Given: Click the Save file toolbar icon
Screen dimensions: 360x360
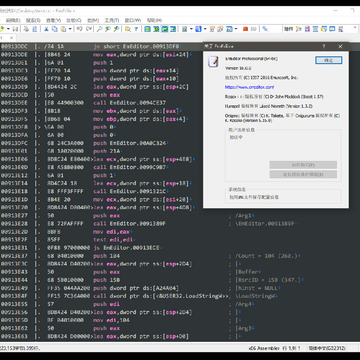Looking at the screenshot, I should point(15,29).
